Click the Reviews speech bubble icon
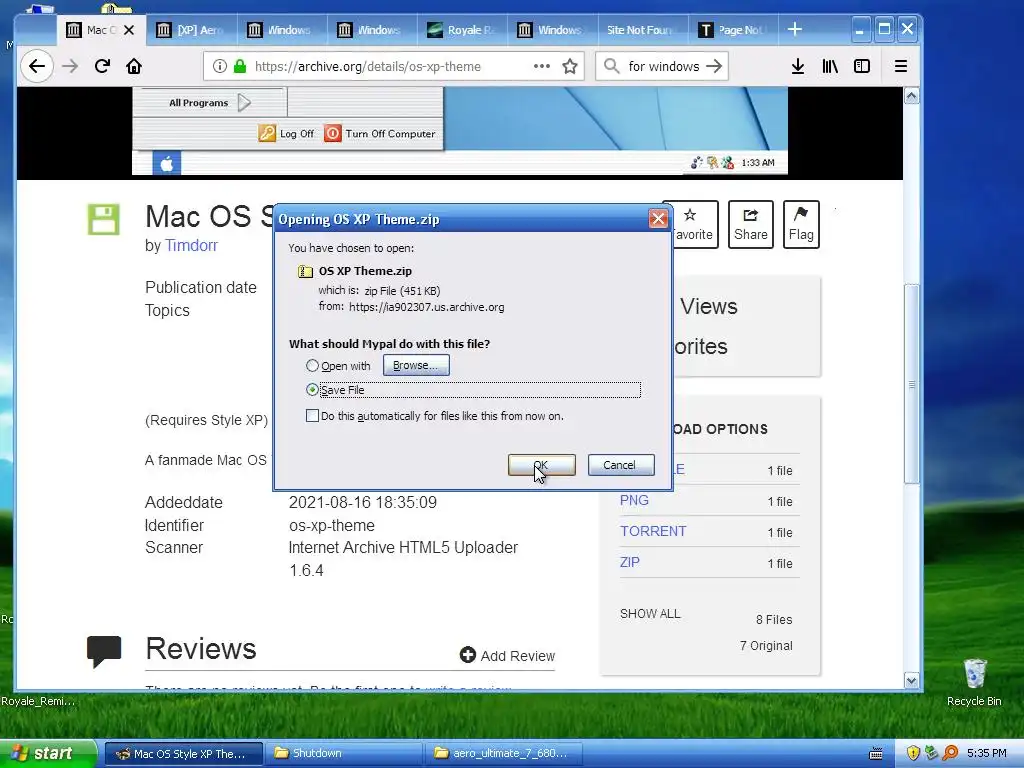The image size is (1024, 768). click(x=104, y=650)
